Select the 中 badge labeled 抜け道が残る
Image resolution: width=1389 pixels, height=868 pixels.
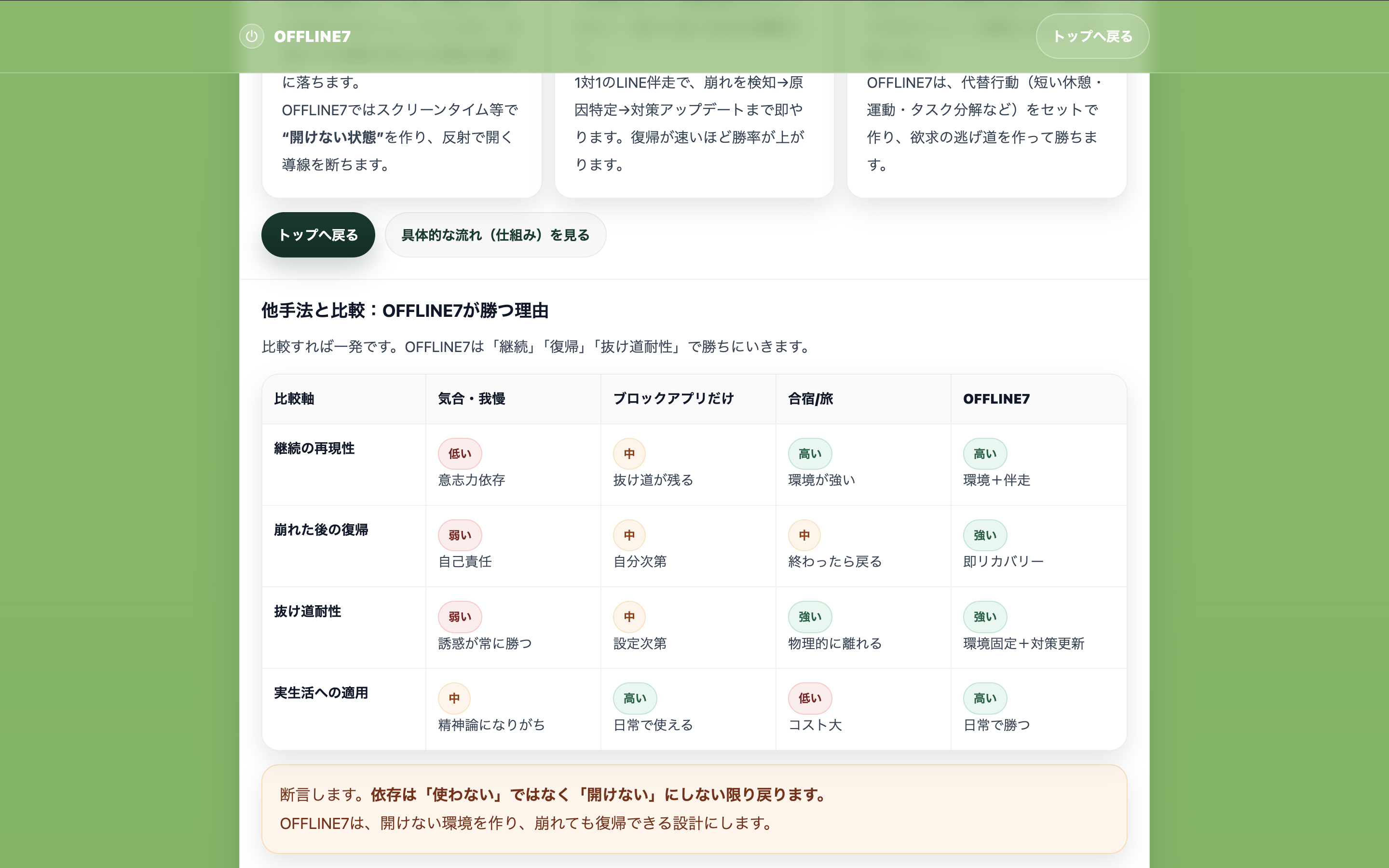629,453
